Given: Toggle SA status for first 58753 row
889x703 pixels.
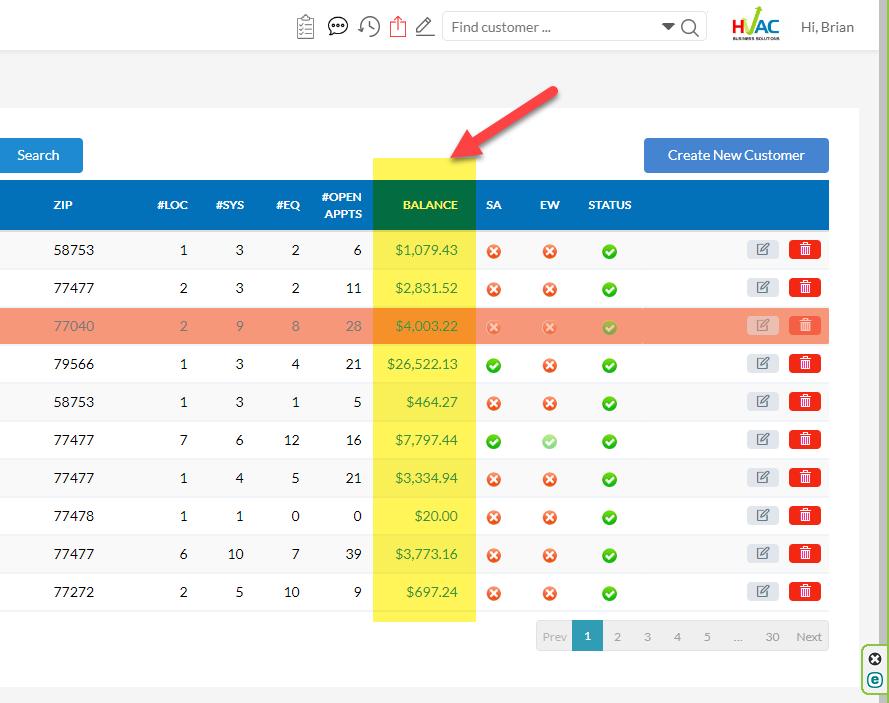Looking at the screenshot, I should 493,252.
